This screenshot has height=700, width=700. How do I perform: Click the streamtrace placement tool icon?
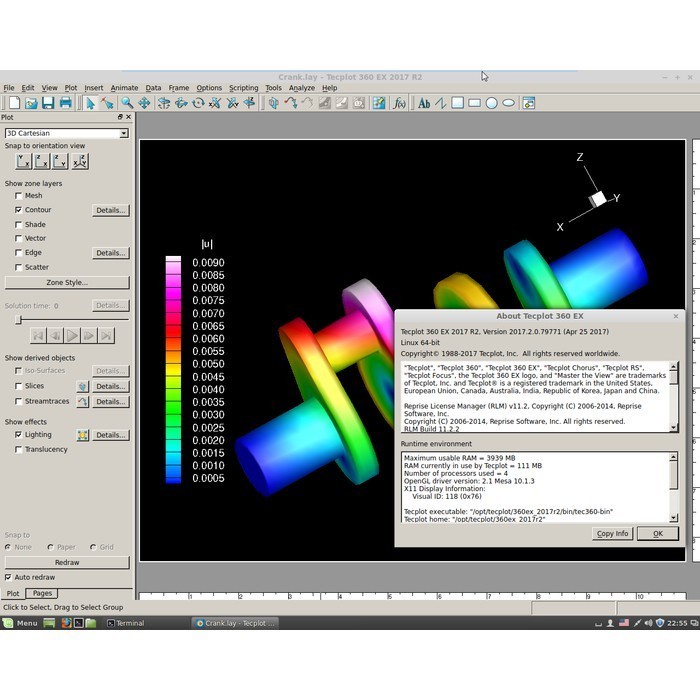click(x=83, y=401)
